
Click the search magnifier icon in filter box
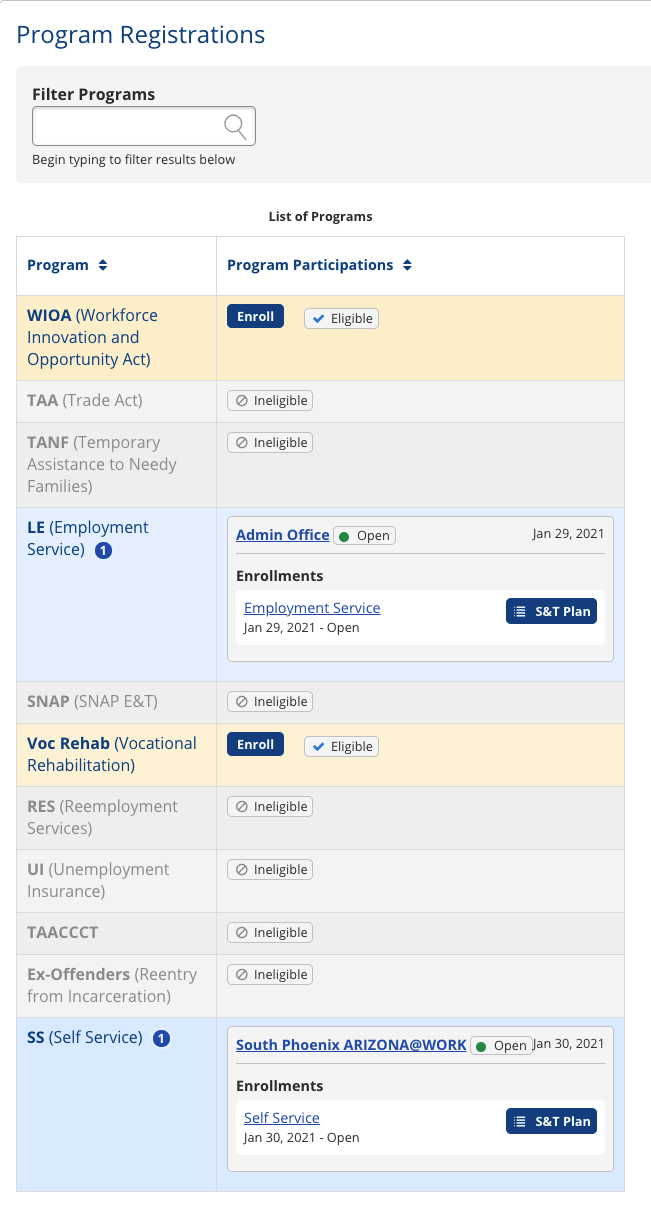[235, 126]
